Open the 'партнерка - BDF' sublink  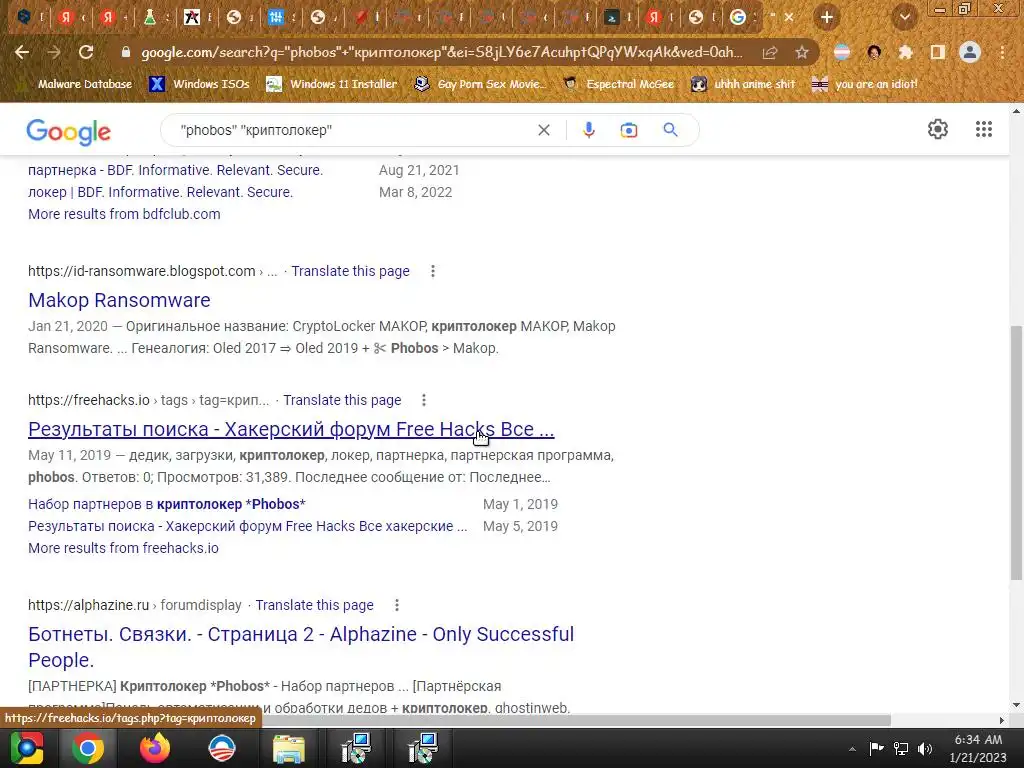click(176, 170)
